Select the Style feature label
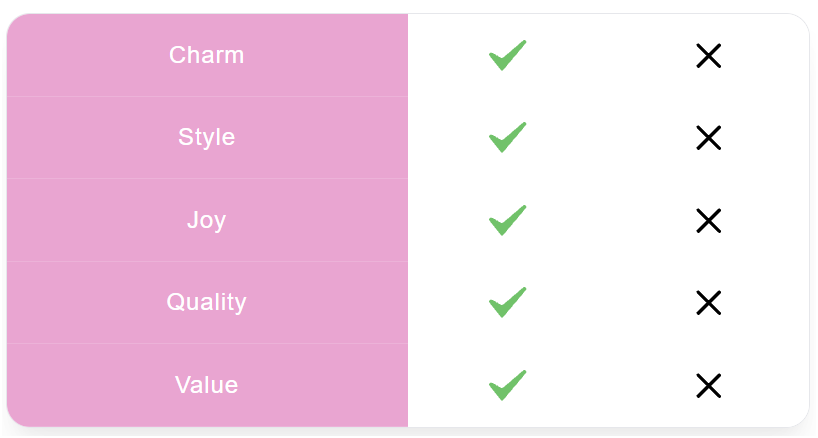The width and height of the screenshot is (818, 438). pyautogui.click(x=206, y=137)
